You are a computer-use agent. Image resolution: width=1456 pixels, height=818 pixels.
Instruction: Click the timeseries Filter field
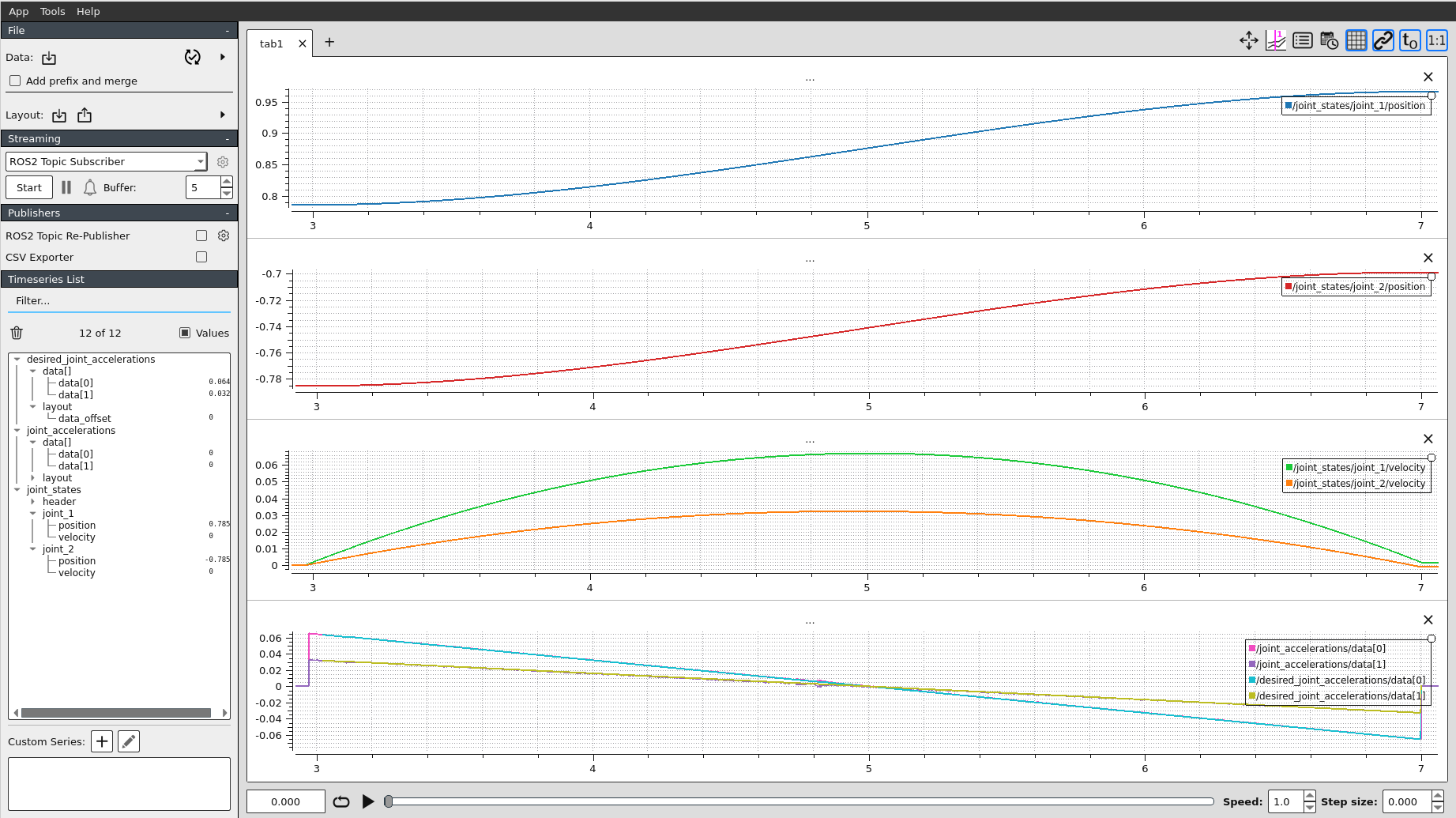pyautogui.click(x=119, y=300)
